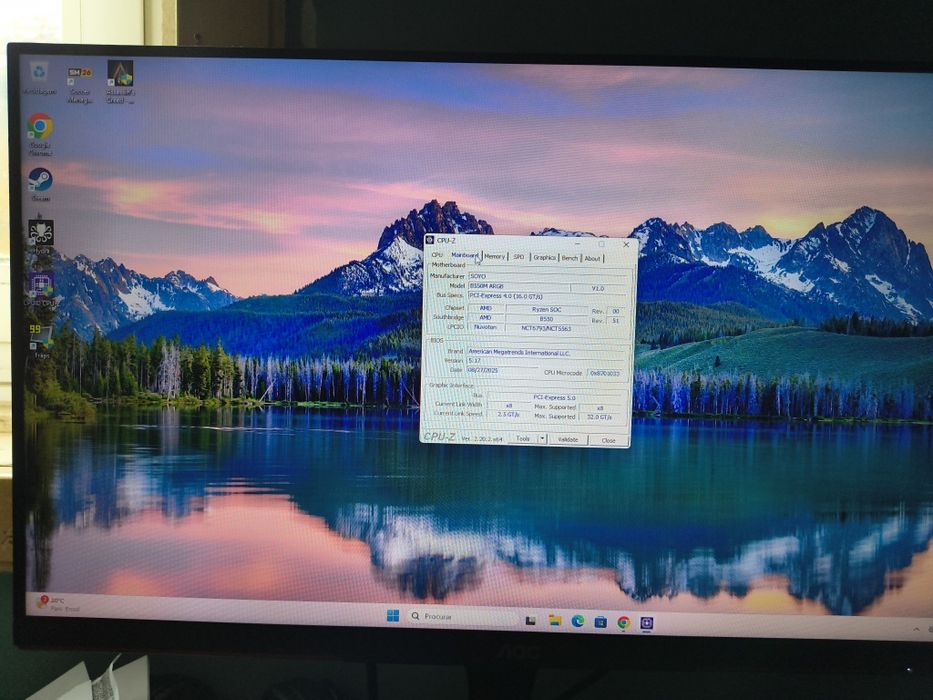Screen dimensions: 933x700
Task: Switch to the CPU tab in CPU-Z
Action: pos(437,255)
